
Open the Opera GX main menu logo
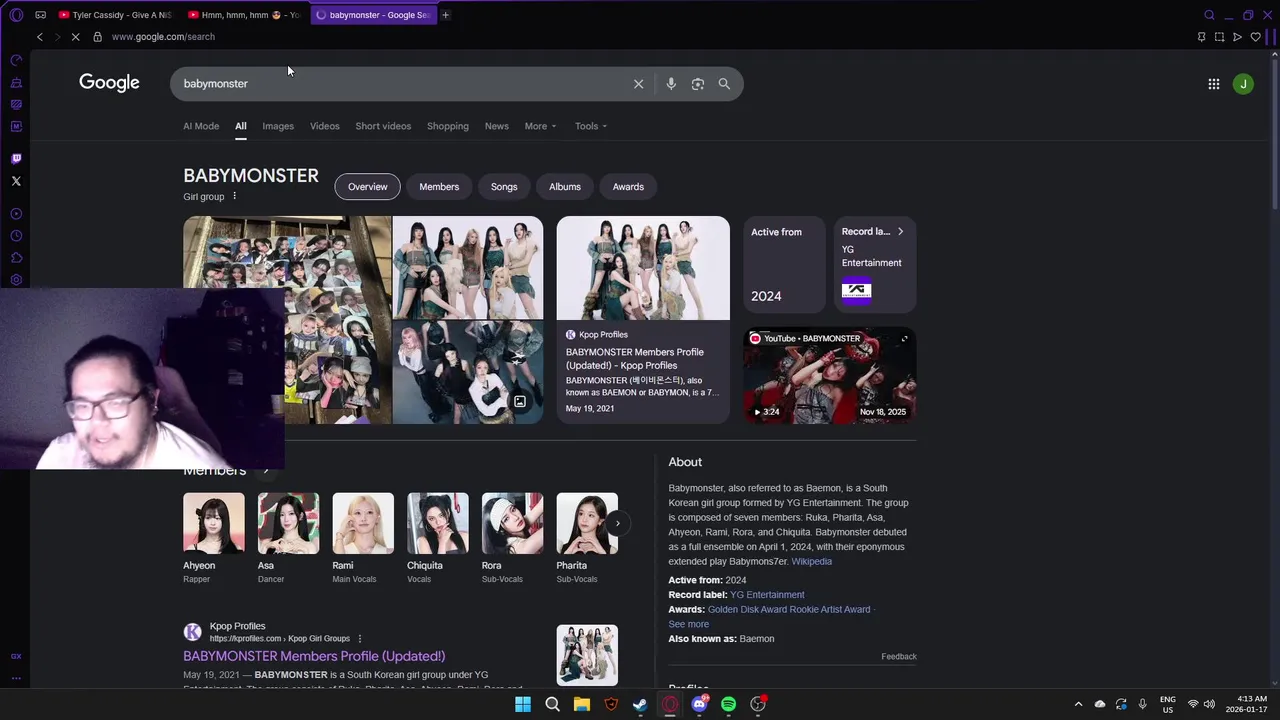tap(16, 15)
